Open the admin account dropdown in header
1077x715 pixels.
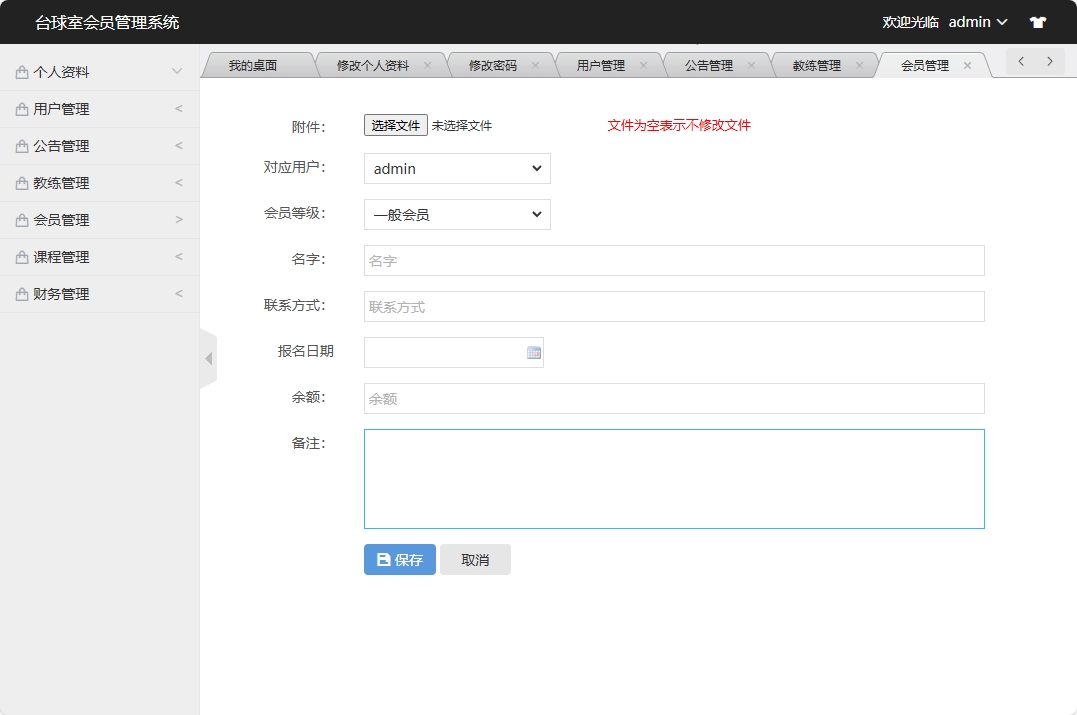976,21
